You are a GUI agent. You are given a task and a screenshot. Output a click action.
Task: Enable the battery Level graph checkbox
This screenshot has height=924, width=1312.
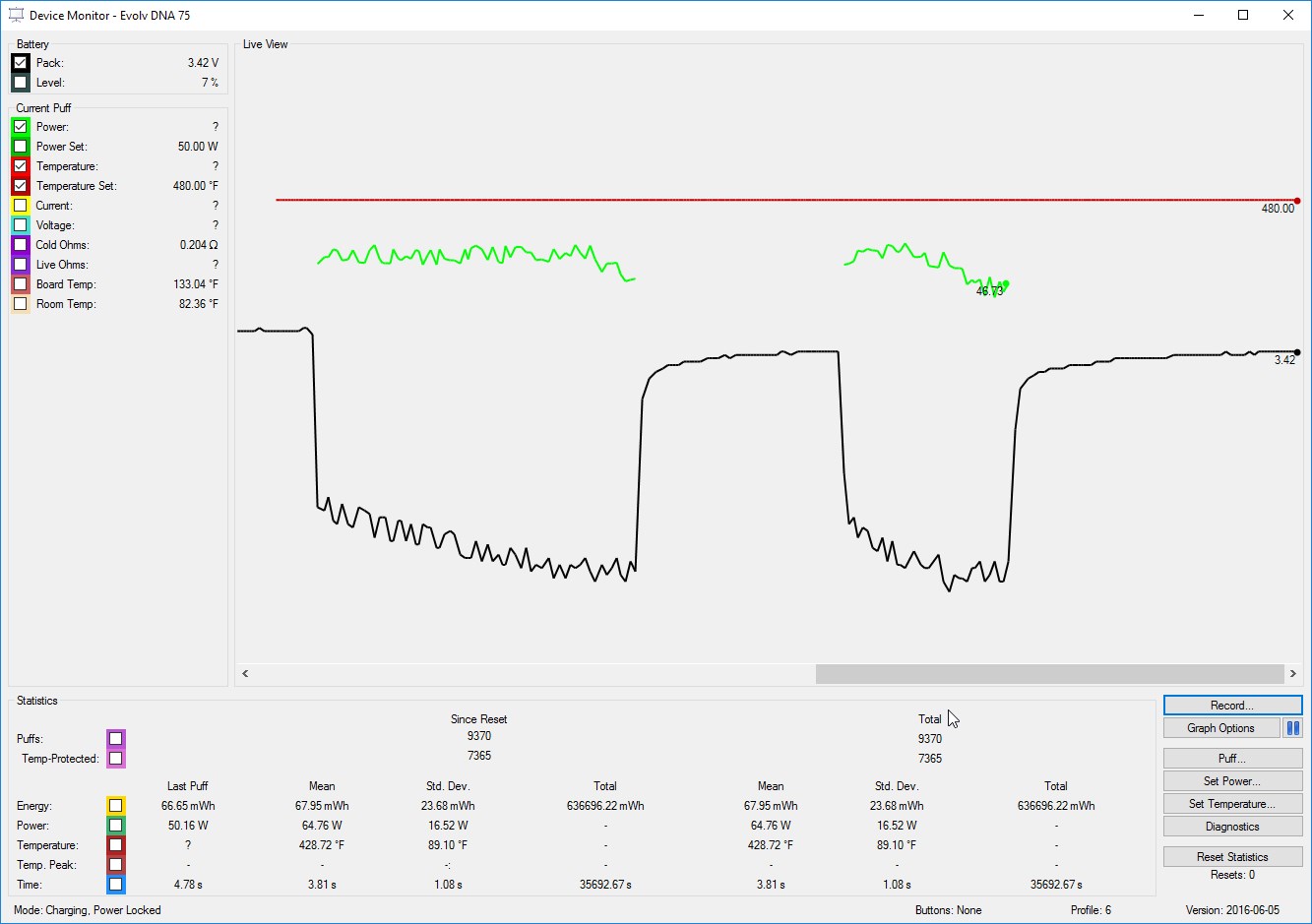(20, 83)
